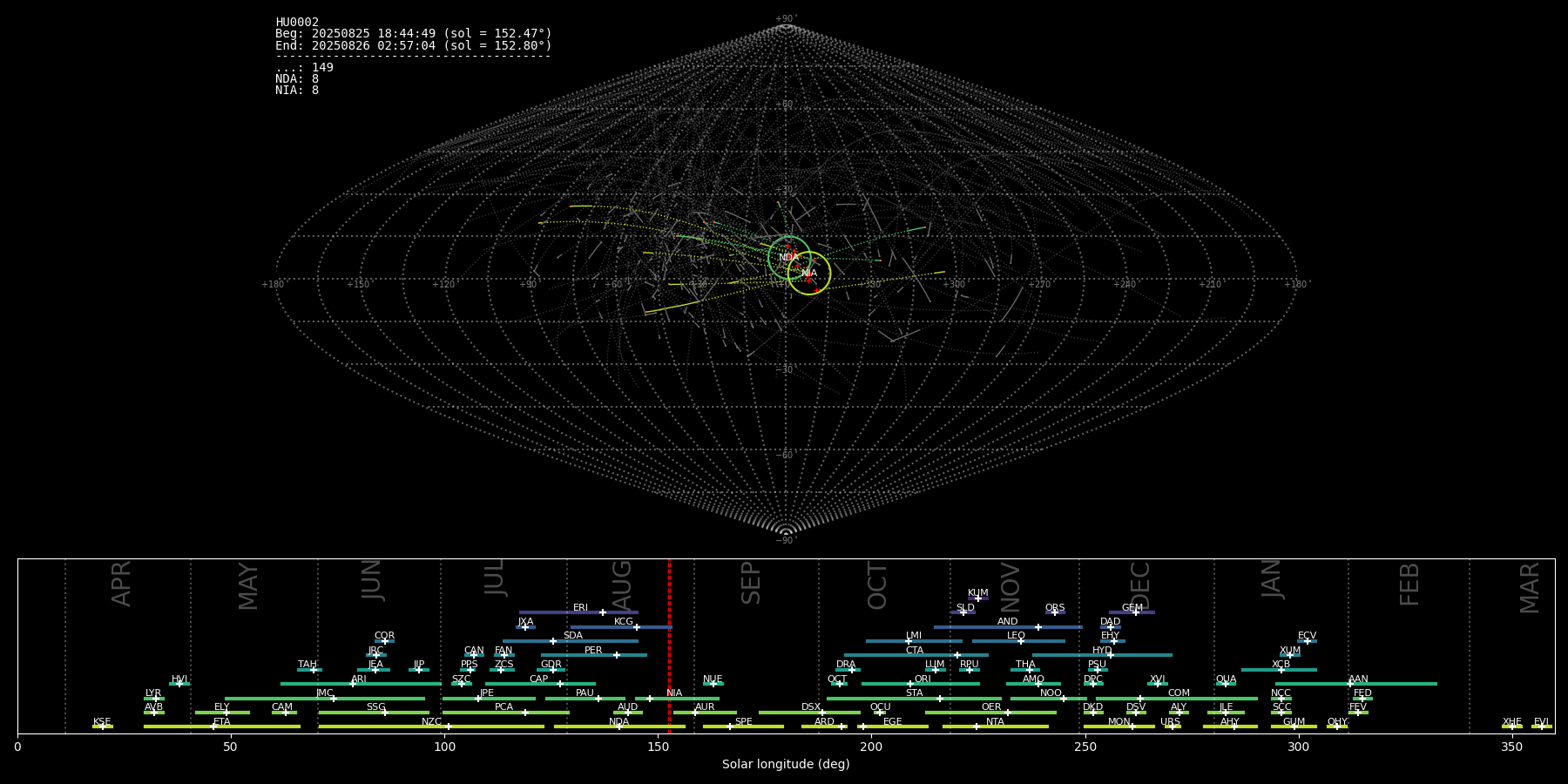
Task: Click the 'Beg: 20250825 18:44:49' line
Action: point(414,34)
